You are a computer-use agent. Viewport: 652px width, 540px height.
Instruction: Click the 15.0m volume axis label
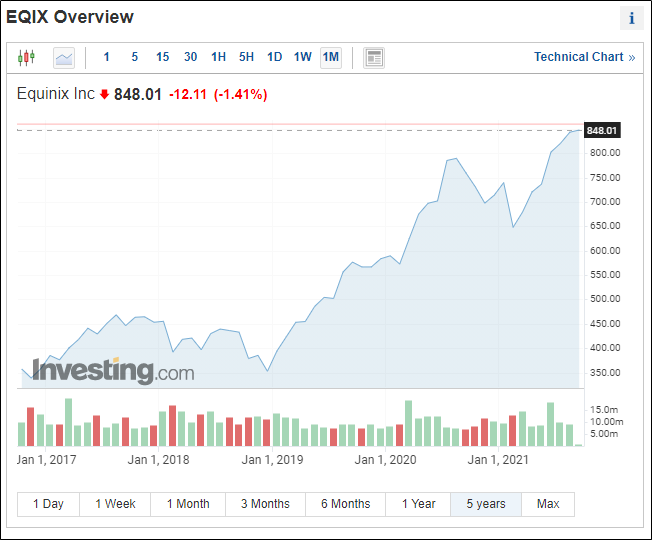(x=604, y=410)
